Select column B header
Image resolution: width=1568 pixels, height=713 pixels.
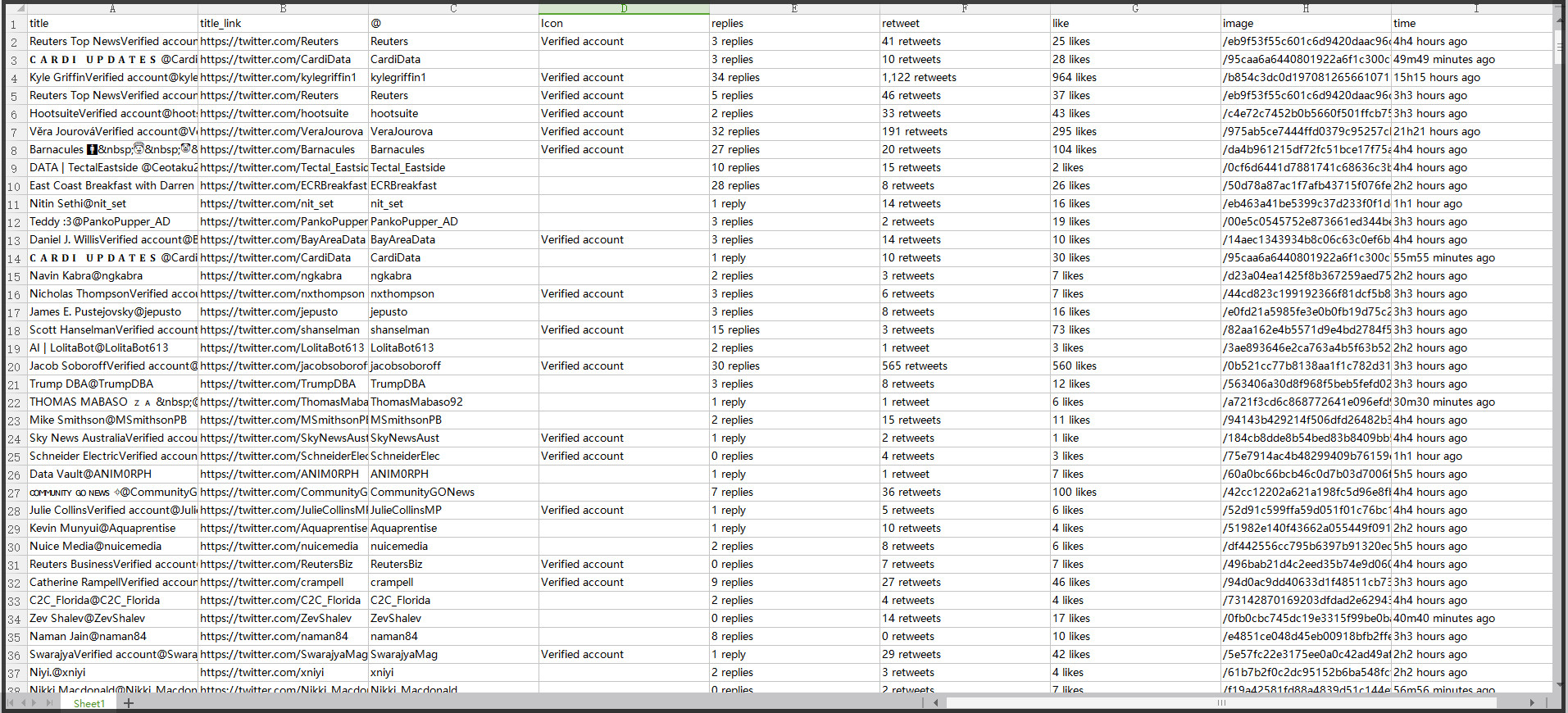283,8
